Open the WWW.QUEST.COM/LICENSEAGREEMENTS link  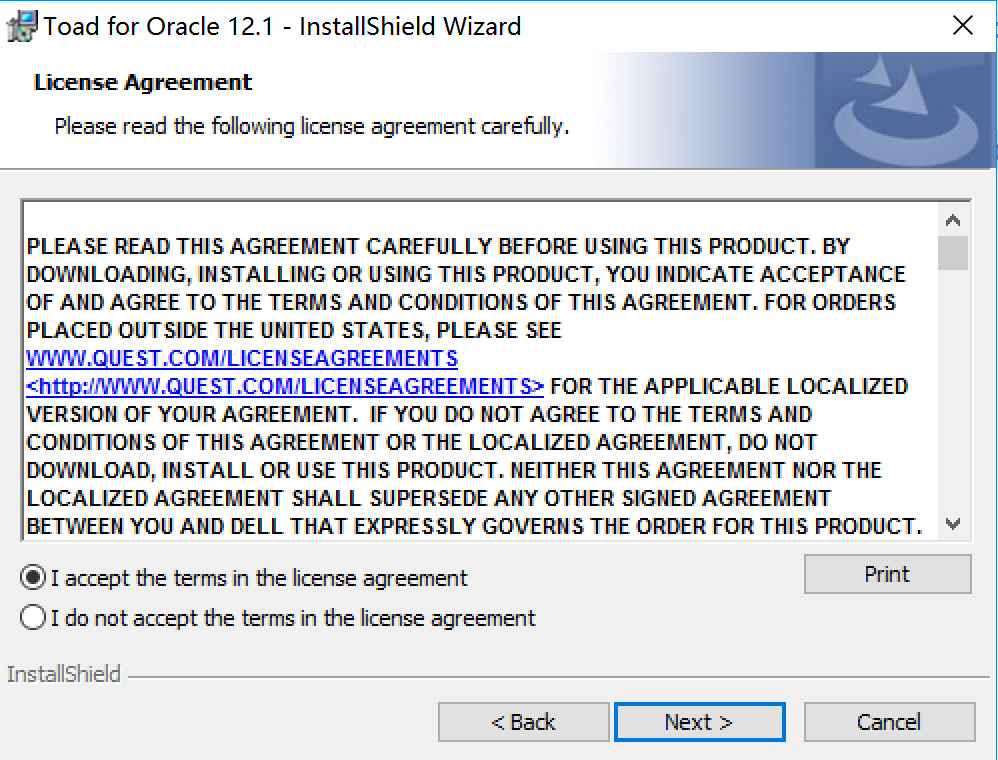[x=242, y=358]
